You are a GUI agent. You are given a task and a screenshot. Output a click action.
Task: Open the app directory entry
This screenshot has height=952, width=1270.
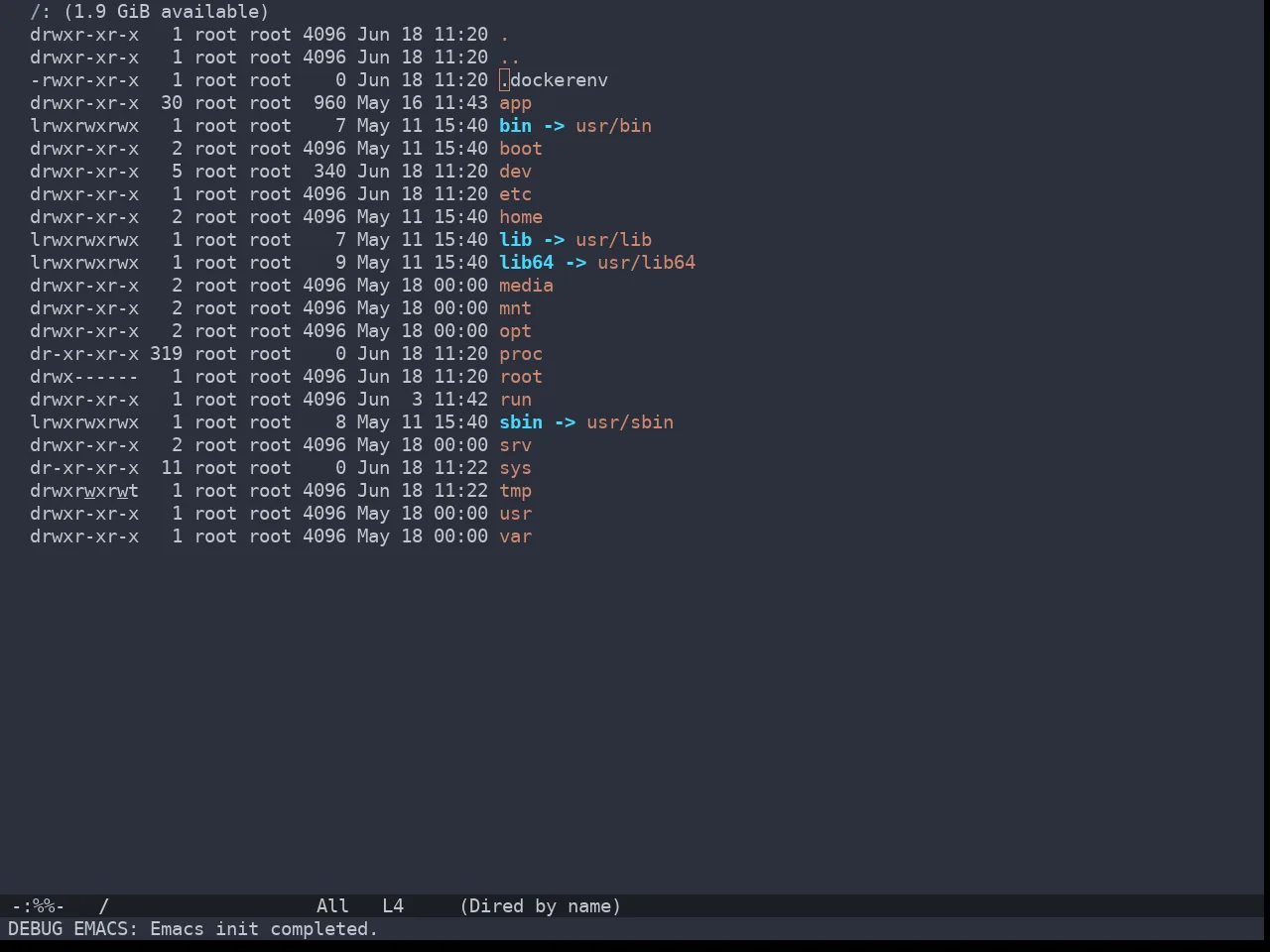click(515, 103)
